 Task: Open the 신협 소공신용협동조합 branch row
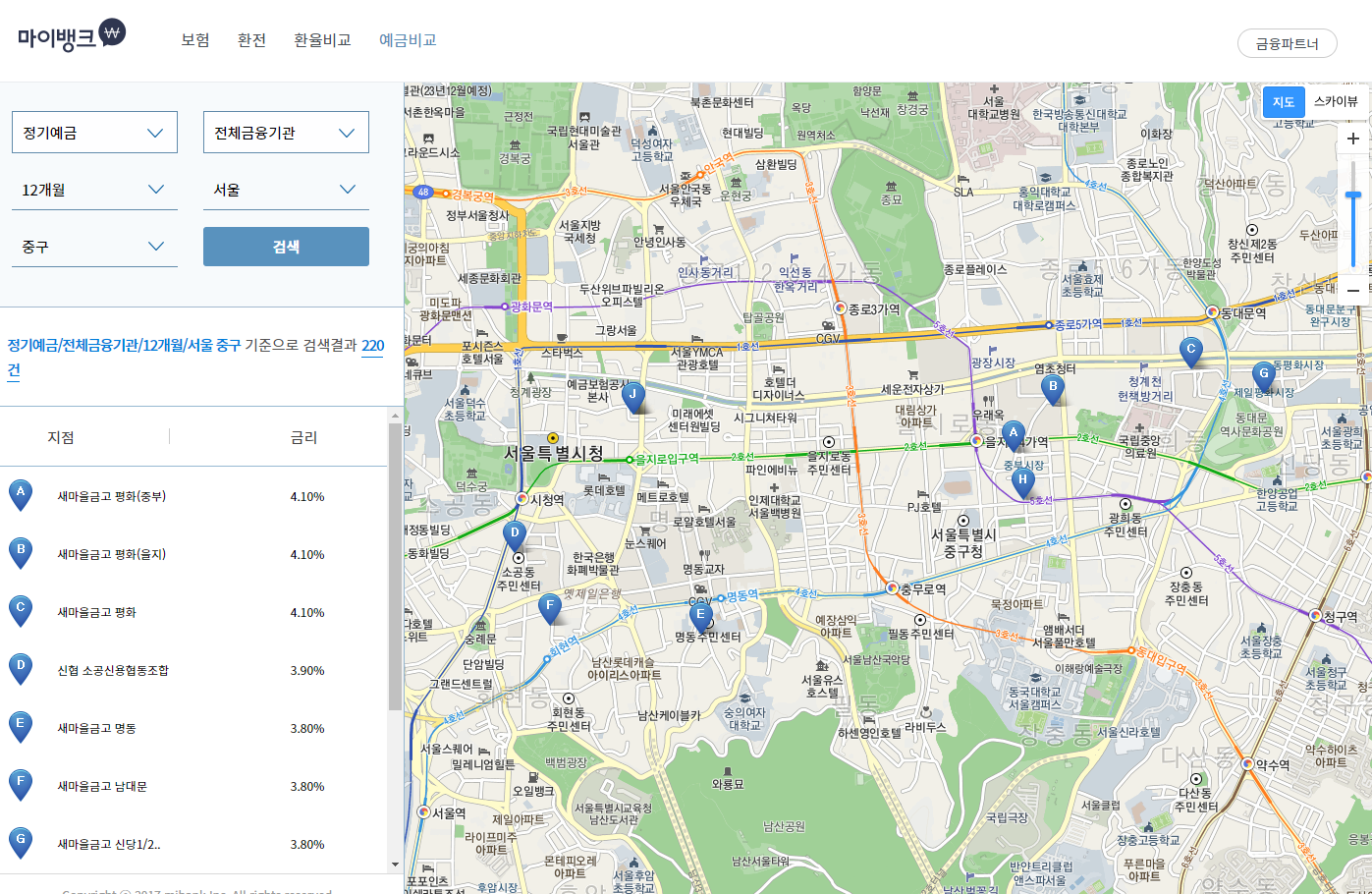point(194,670)
